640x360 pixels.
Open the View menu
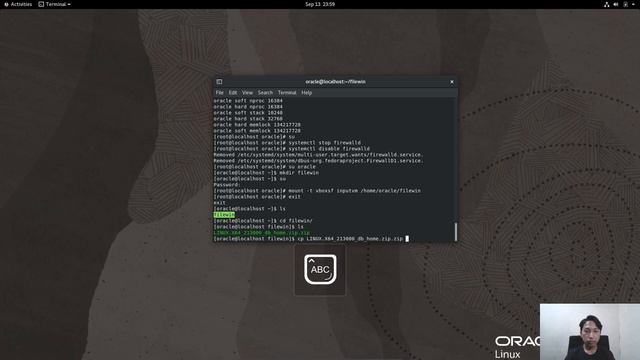[x=247, y=93]
